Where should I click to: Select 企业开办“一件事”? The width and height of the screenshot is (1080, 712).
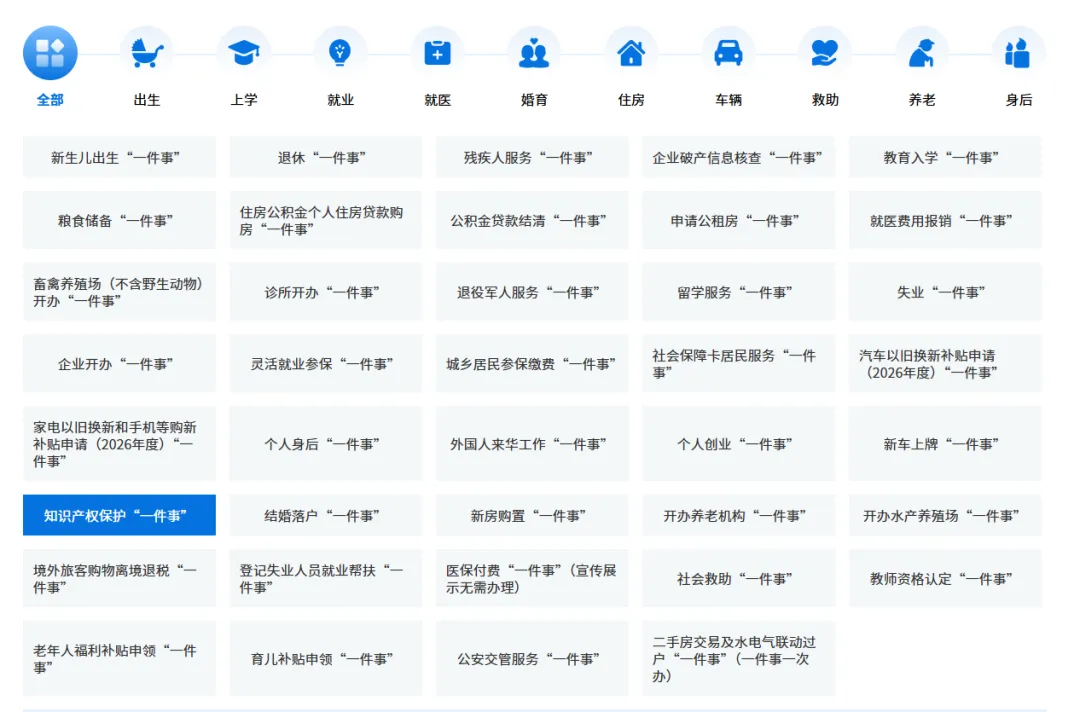click(119, 364)
